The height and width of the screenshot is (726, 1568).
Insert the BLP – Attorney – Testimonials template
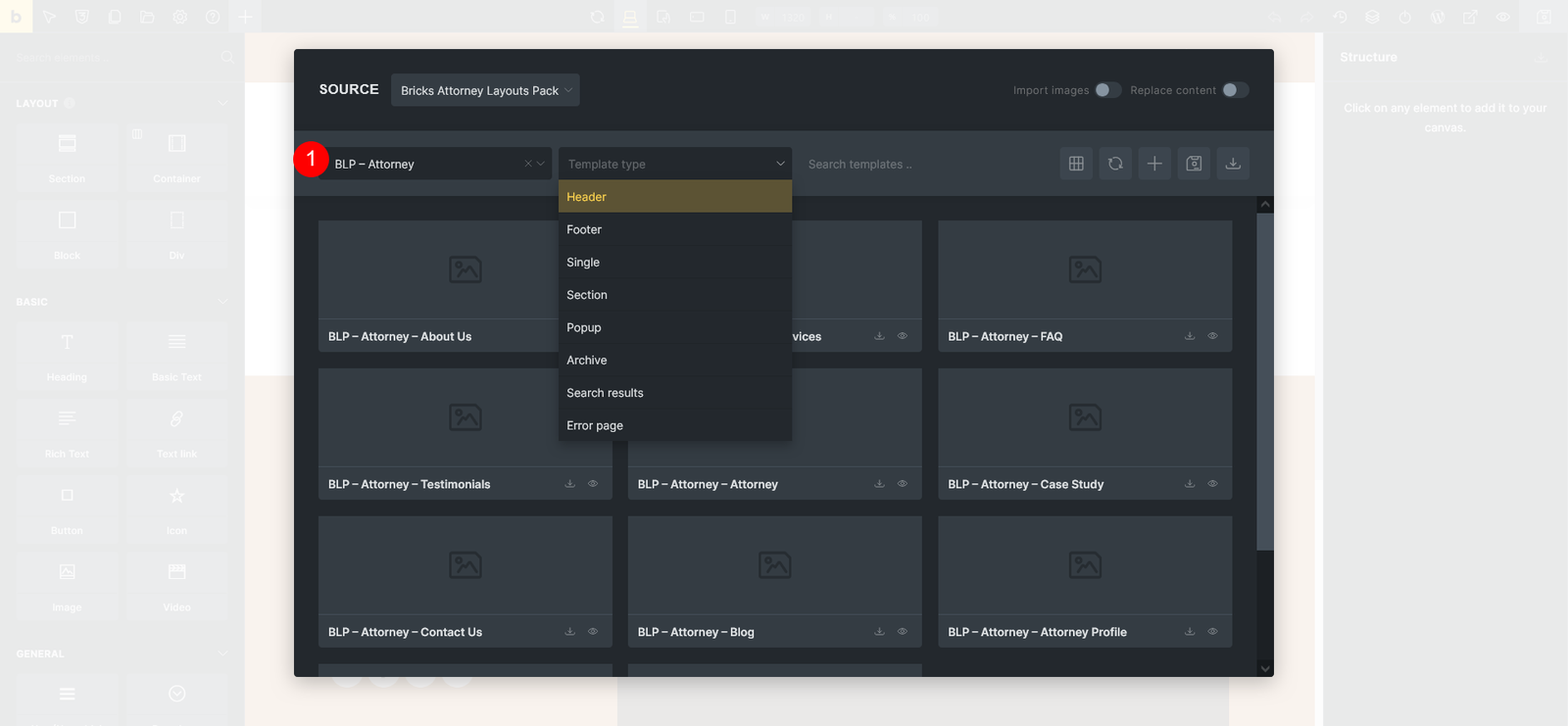click(x=569, y=484)
